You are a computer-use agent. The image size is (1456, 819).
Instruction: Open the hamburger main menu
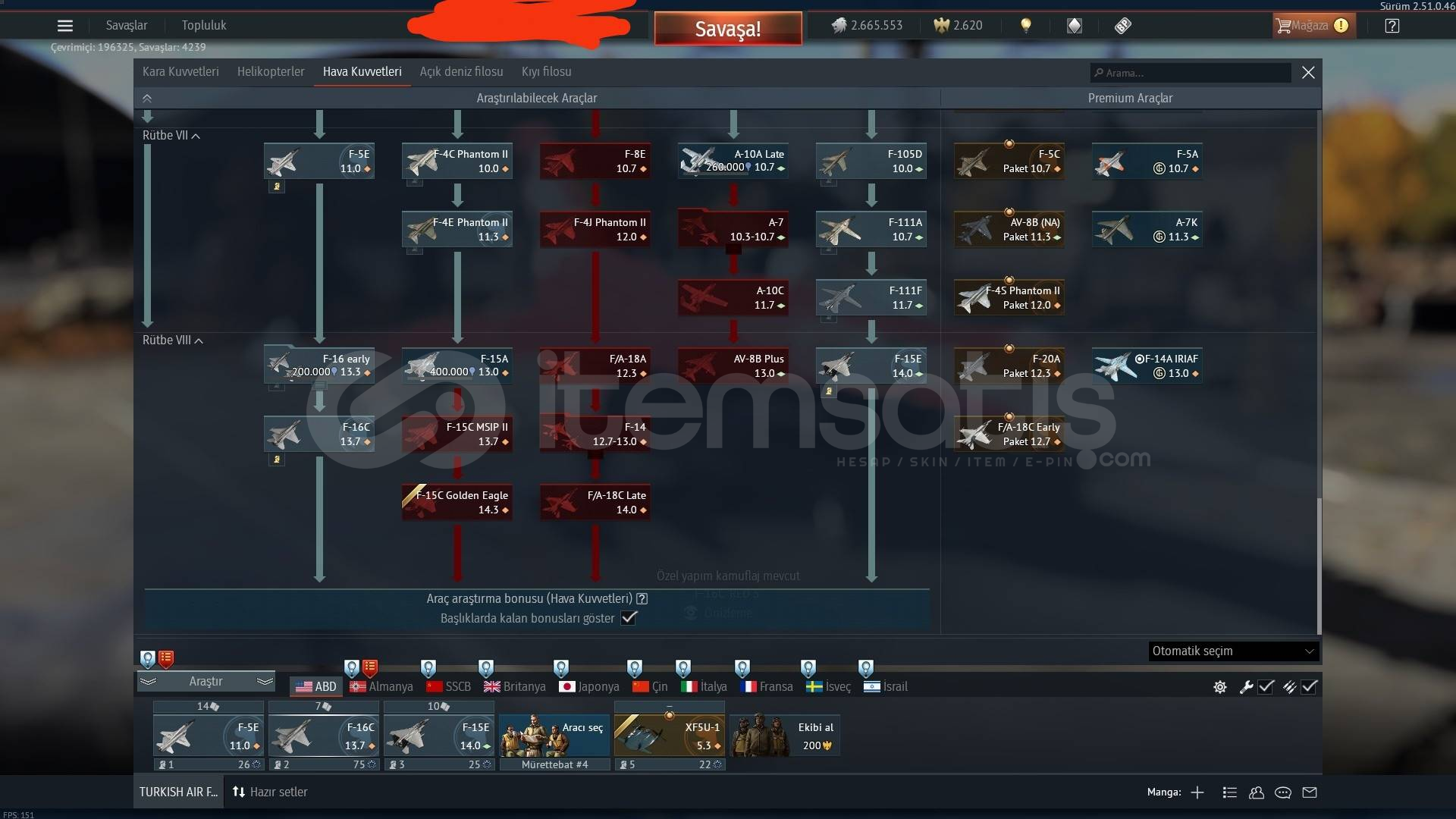(65, 26)
